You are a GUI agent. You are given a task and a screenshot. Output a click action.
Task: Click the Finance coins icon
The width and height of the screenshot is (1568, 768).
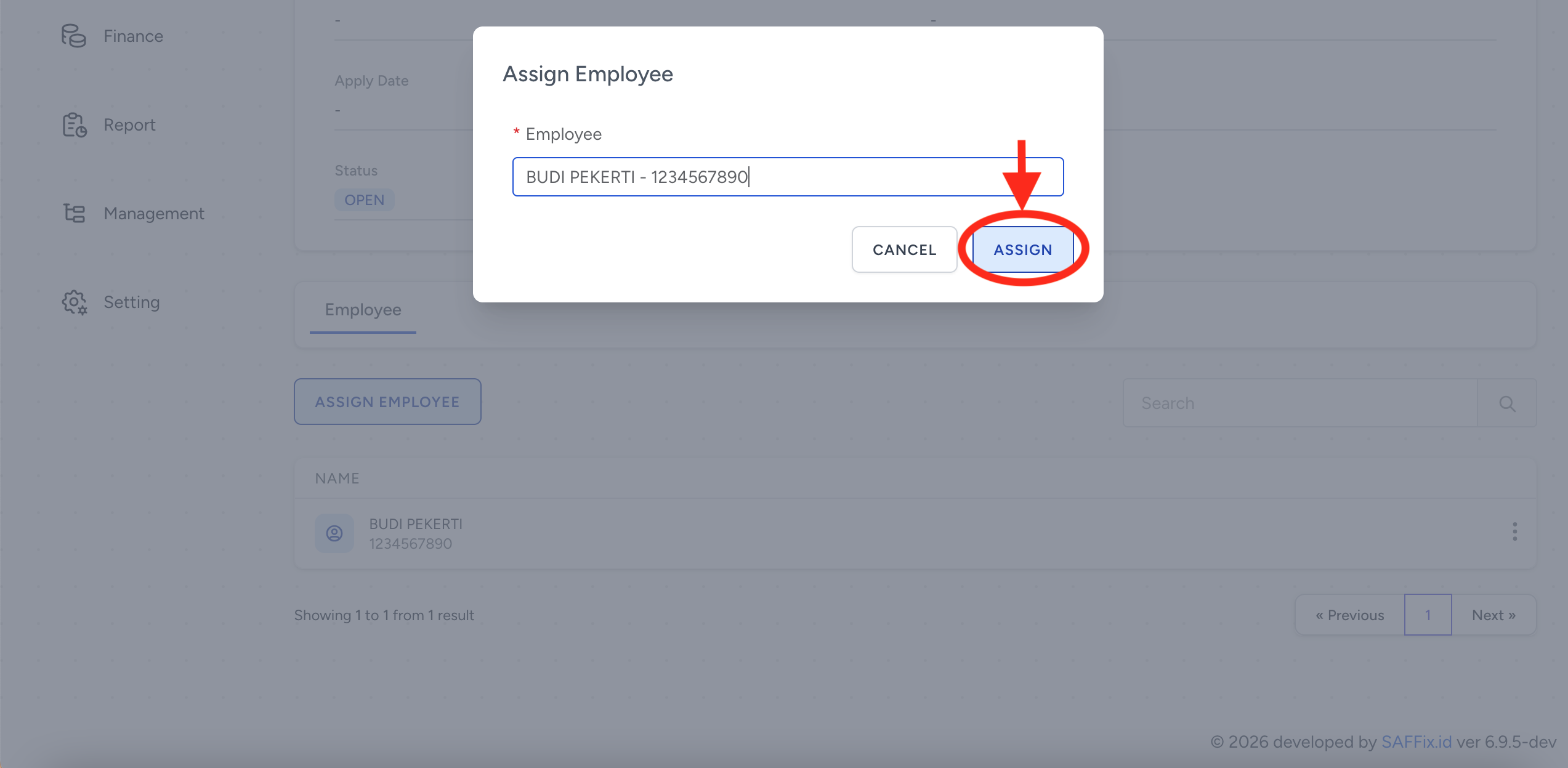pos(73,36)
